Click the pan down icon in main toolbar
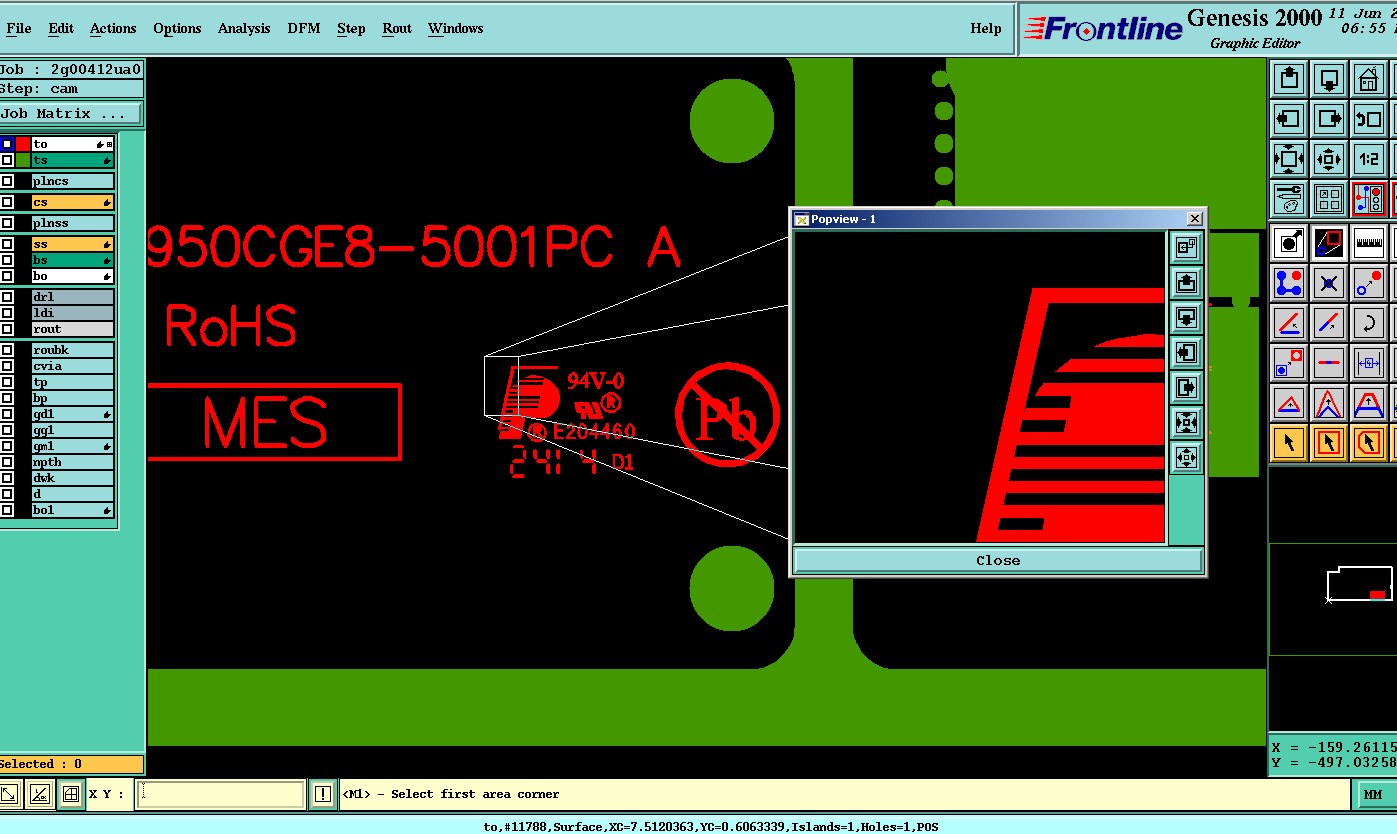The height and width of the screenshot is (834, 1397). coord(1328,79)
